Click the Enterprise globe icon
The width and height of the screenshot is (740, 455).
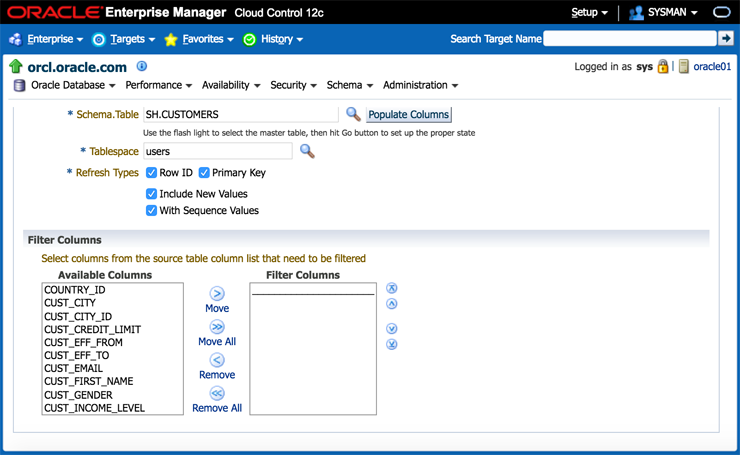pyautogui.click(x=15, y=40)
